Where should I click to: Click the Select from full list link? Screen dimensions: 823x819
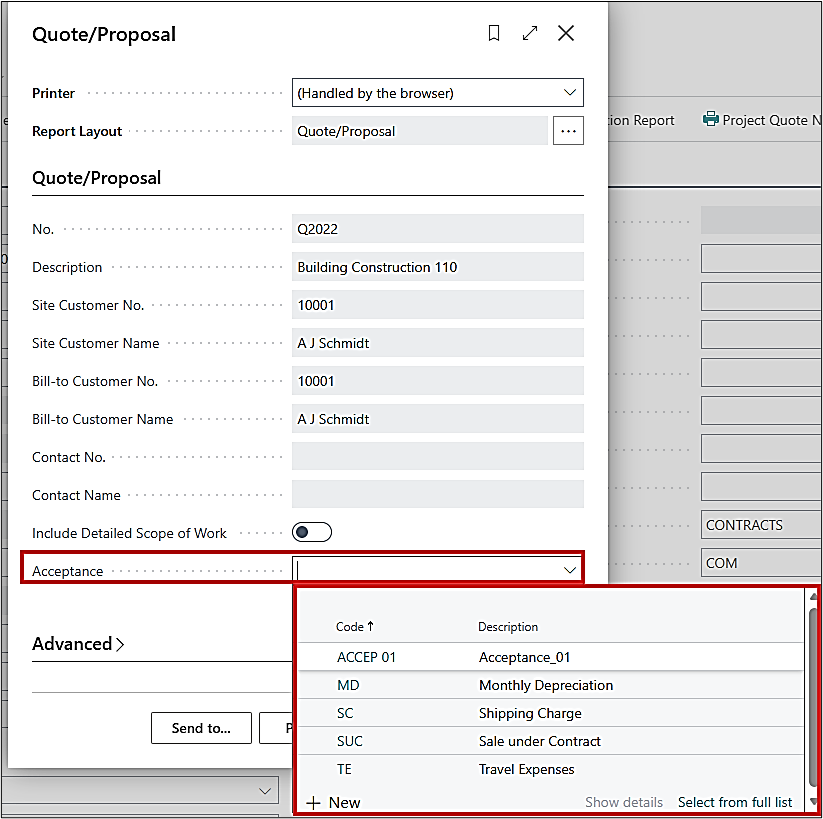(734, 802)
